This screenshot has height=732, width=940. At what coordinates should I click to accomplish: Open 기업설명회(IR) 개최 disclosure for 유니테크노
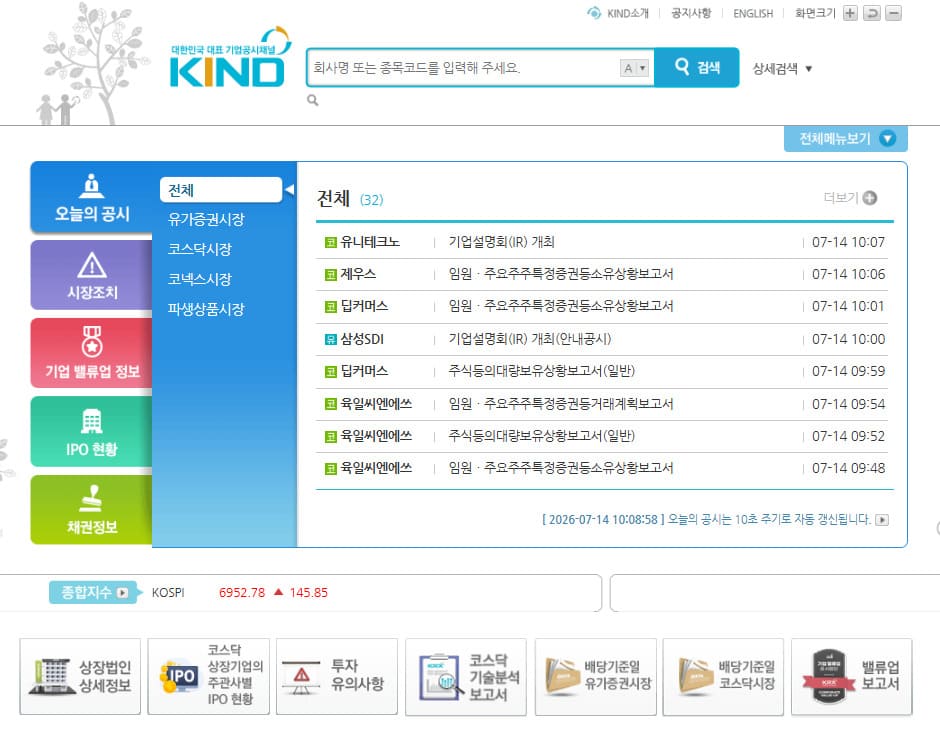click(x=501, y=242)
